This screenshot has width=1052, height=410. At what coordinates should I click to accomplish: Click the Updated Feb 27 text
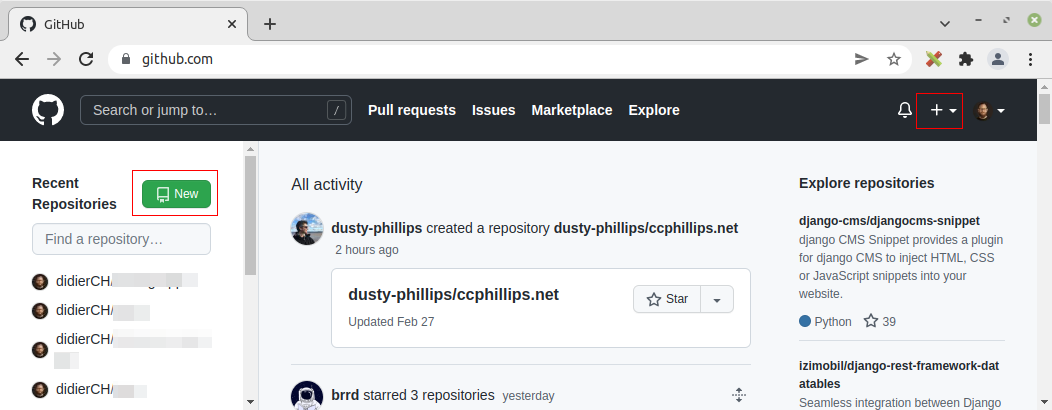click(x=391, y=321)
